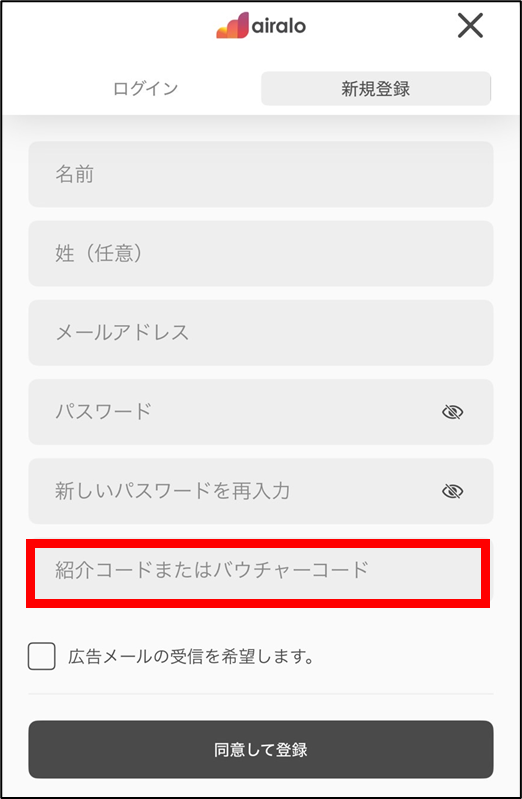Show the パスワード field contents
Viewport: 522px width, 799px height.
click(452, 412)
